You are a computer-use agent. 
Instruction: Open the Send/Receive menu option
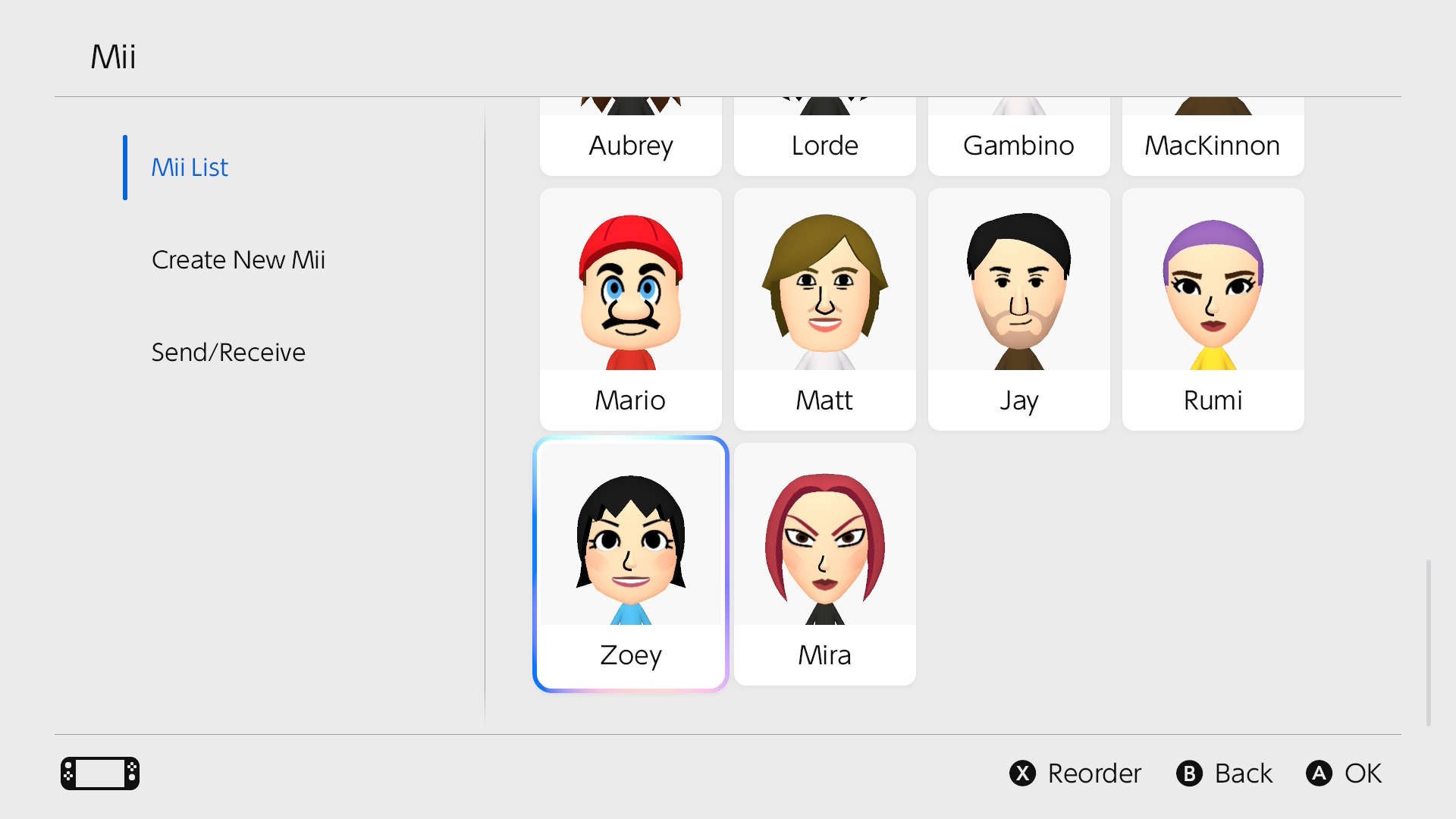pos(228,353)
